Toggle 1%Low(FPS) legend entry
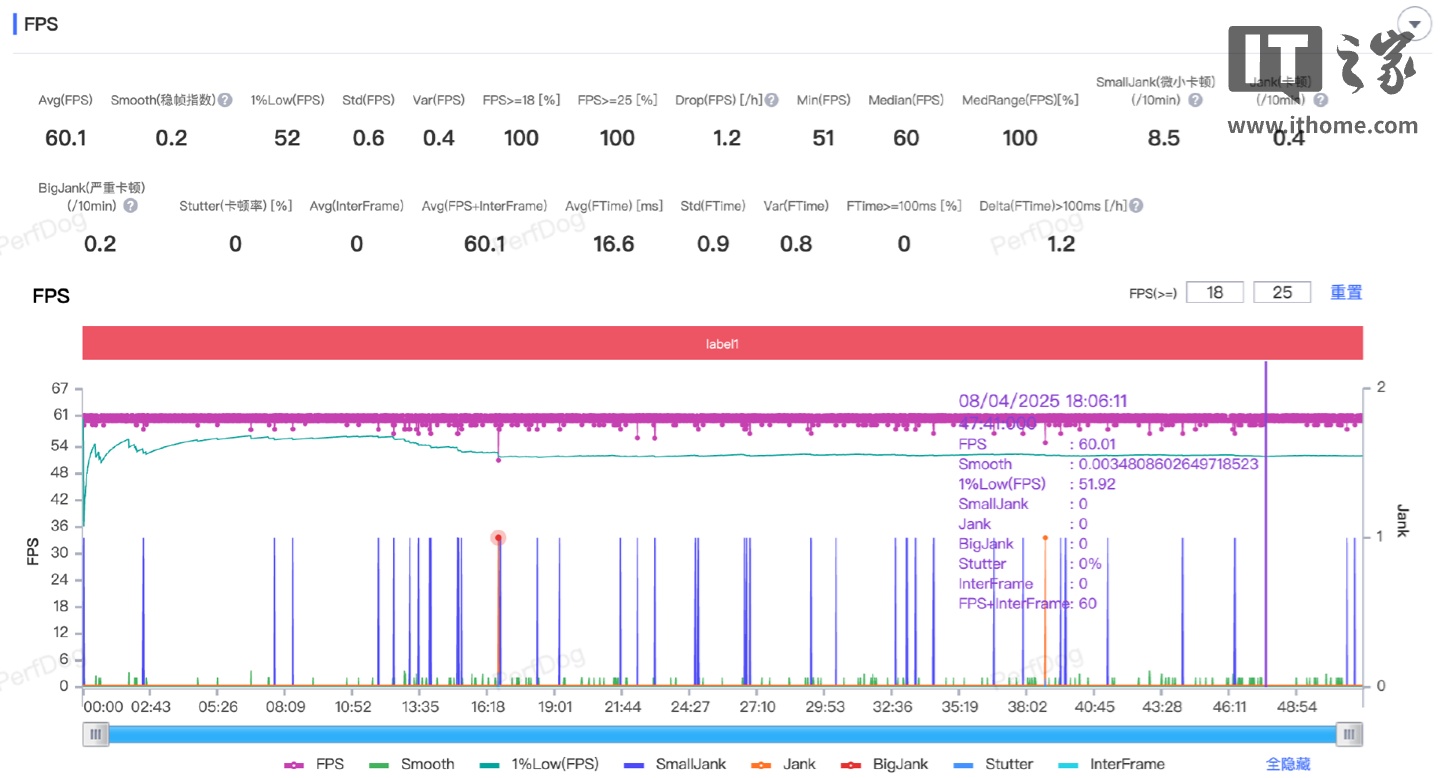 [x=540, y=764]
